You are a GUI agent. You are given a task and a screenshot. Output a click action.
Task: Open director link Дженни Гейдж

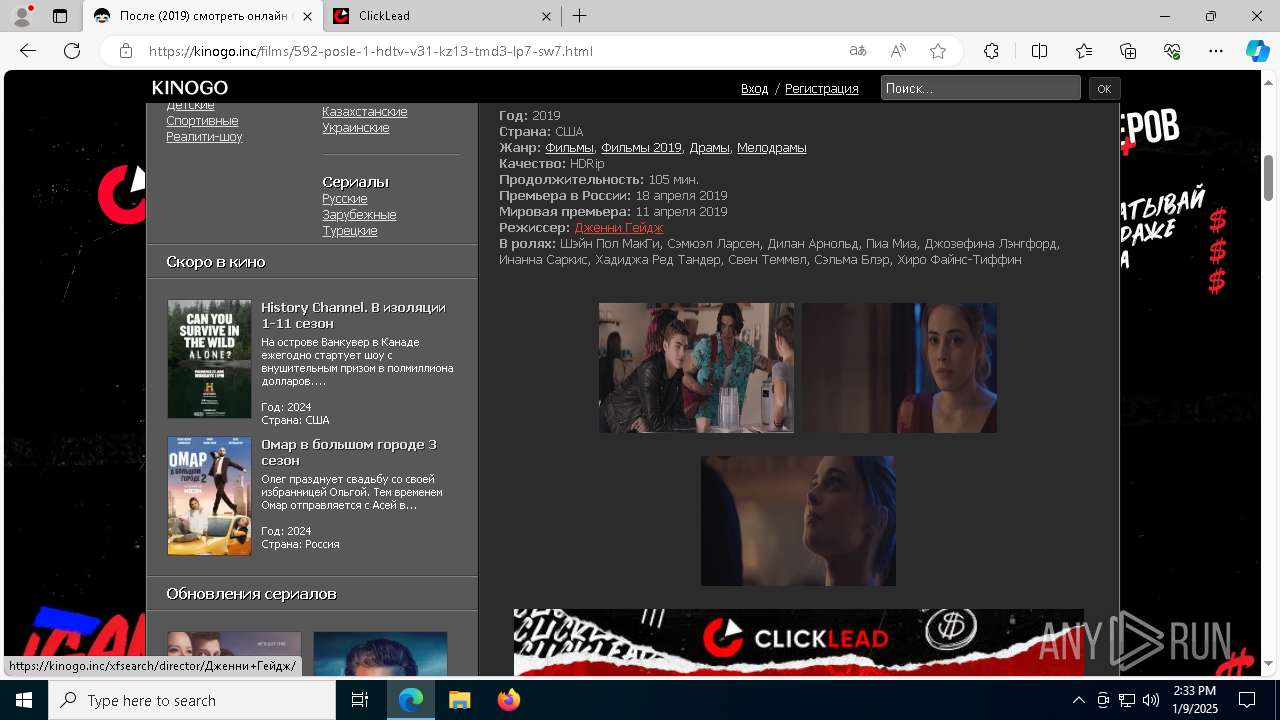click(x=618, y=228)
